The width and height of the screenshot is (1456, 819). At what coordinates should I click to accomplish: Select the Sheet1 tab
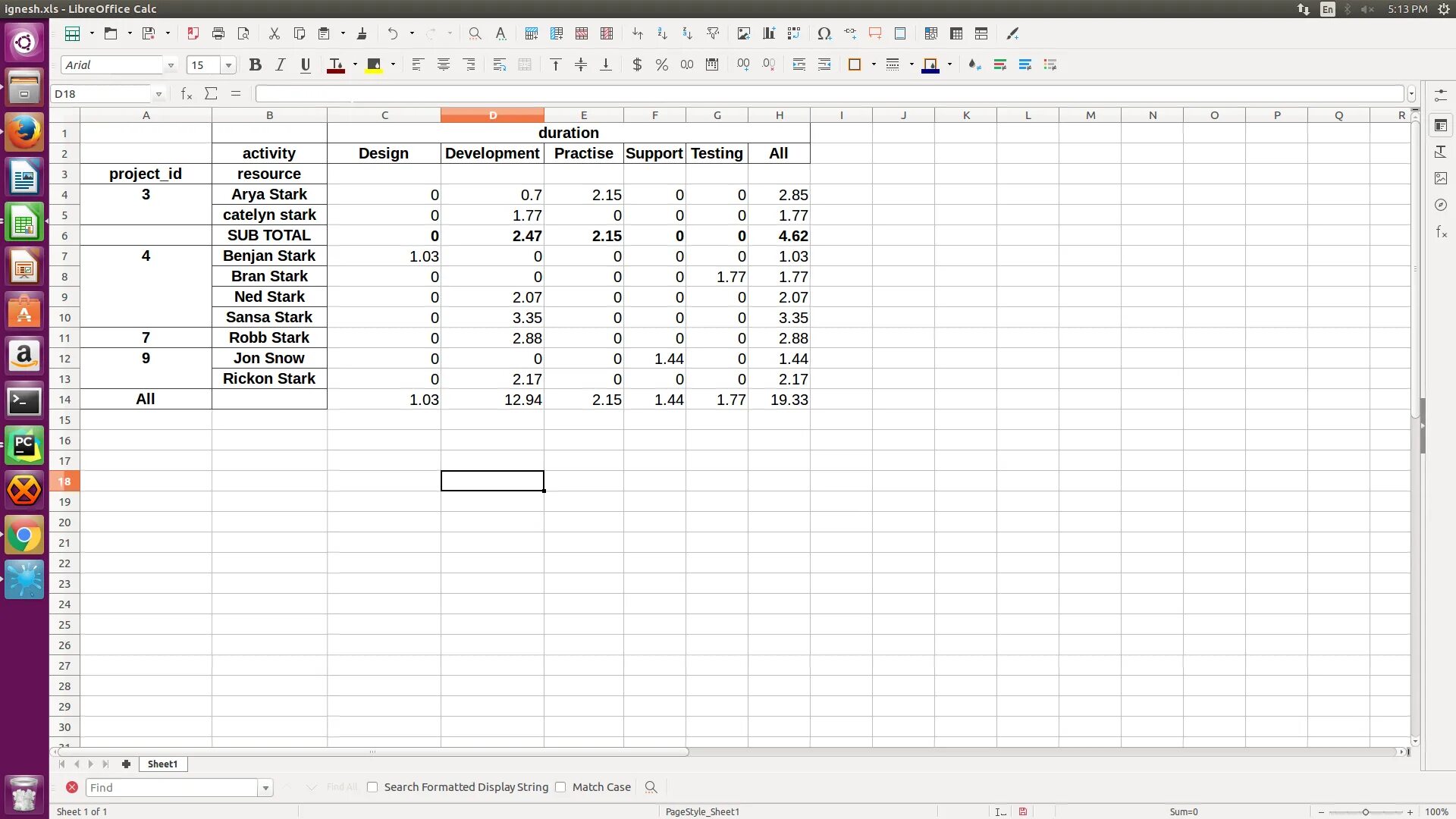(x=162, y=764)
